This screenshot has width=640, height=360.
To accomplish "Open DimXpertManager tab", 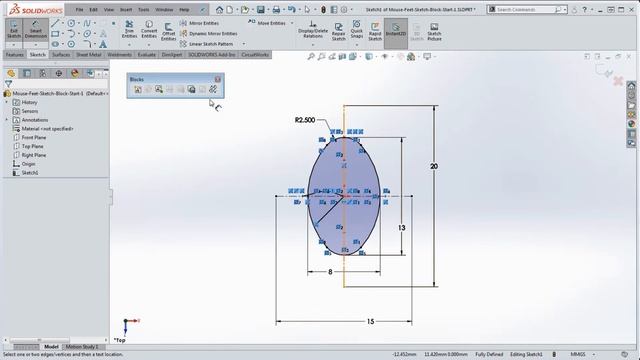I will click(59, 73).
